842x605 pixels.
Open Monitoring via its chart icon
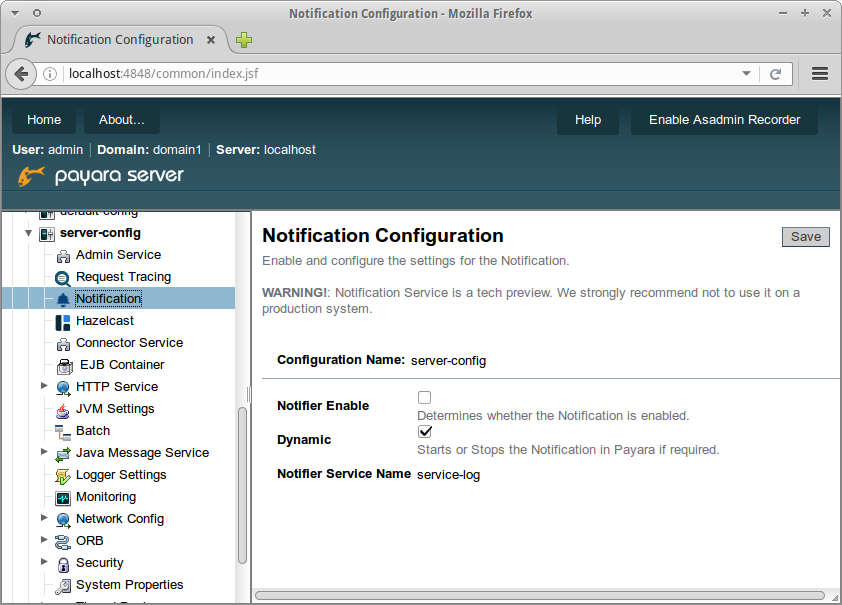click(x=62, y=496)
